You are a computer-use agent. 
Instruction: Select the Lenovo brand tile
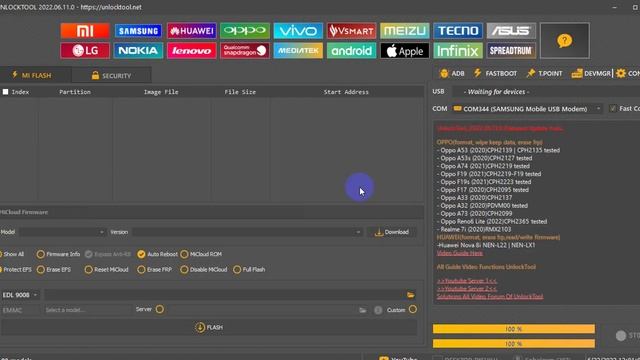pyautogui.click(x=191, y=51)
